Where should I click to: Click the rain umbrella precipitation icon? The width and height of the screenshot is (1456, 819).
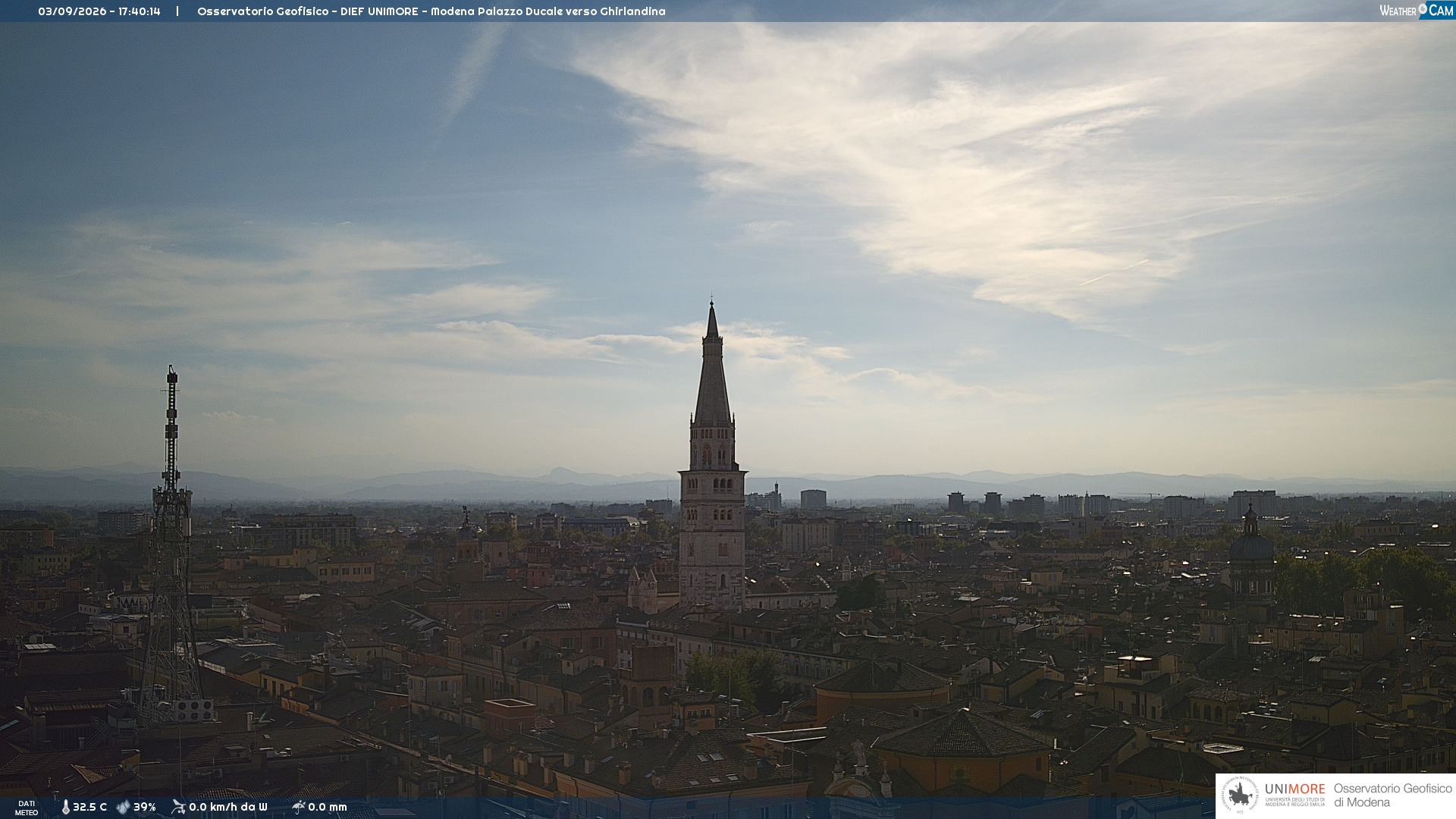[298, 807]
